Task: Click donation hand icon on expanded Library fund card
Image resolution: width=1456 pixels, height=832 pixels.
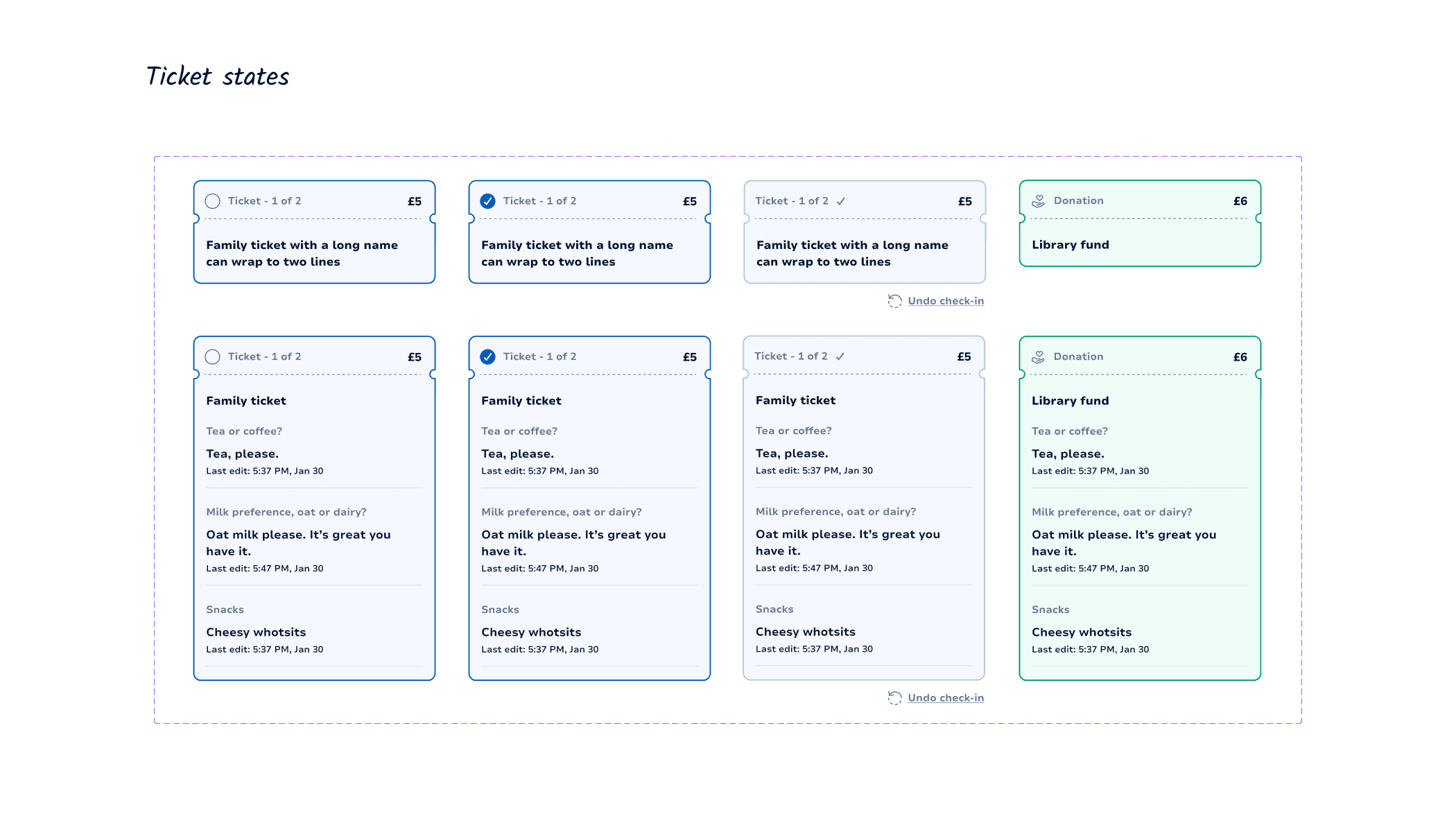Action: pyautogui.click(x=1039, y=357)
